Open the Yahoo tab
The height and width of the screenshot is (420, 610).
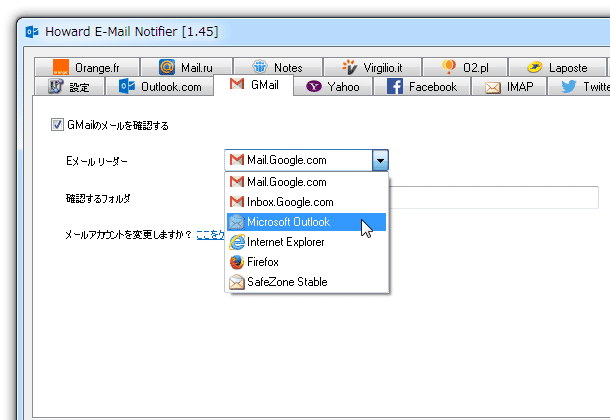pyautogui.click(x=333, y=86)
